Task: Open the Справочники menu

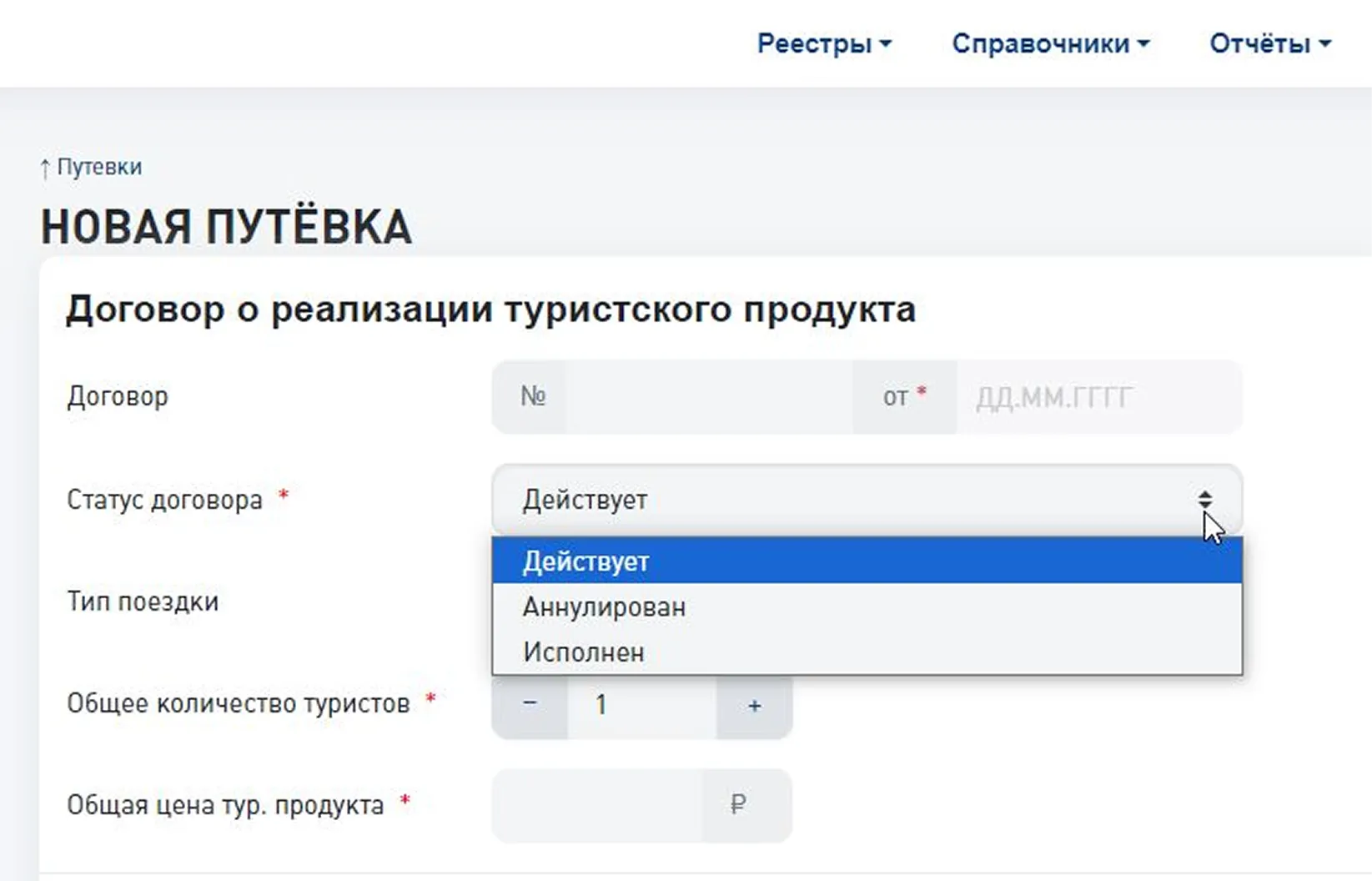Action: coord(1043,43)
